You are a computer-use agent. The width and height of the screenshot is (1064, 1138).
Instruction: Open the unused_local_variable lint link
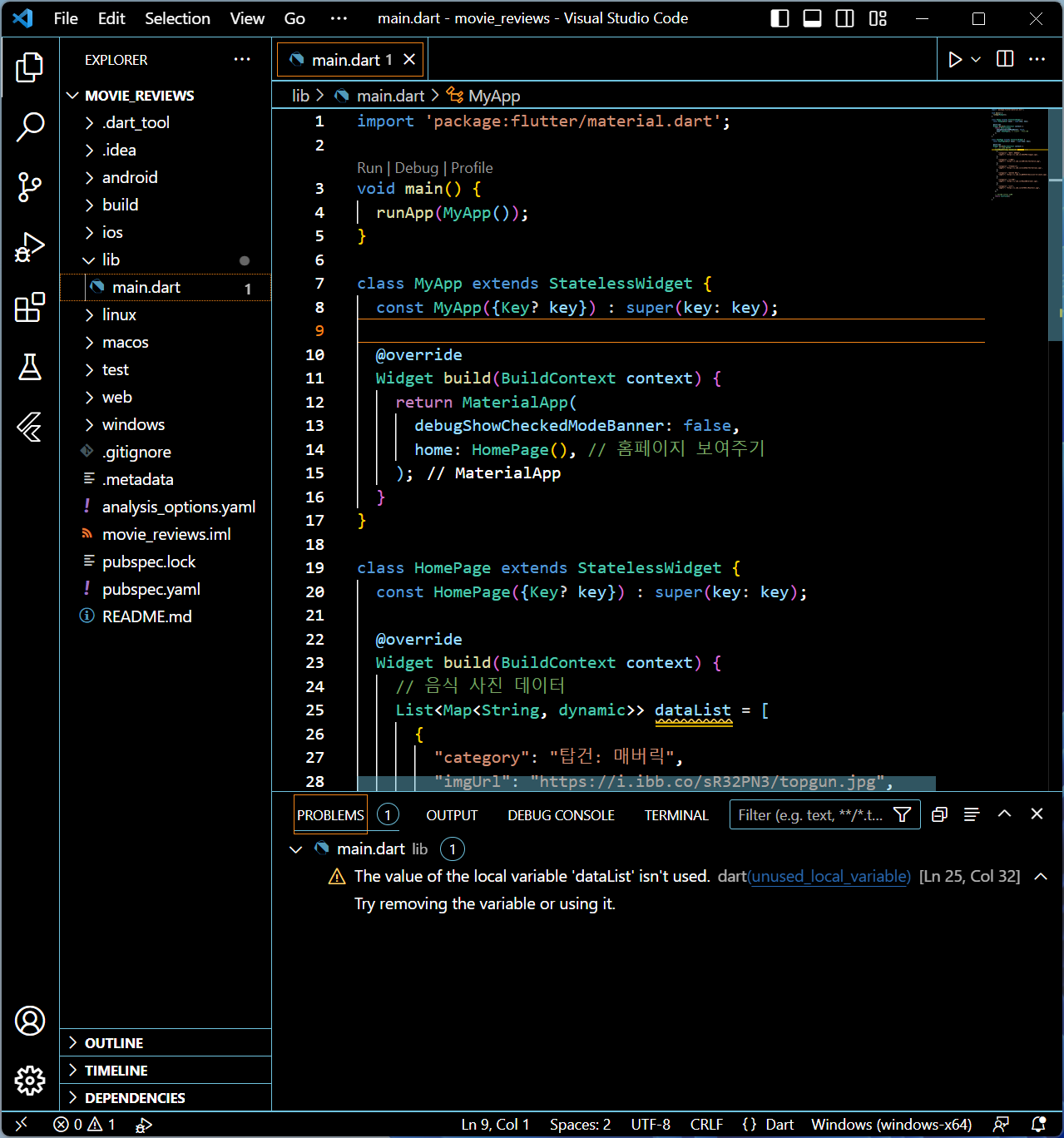pyautogui.click(x=829, y=876)
